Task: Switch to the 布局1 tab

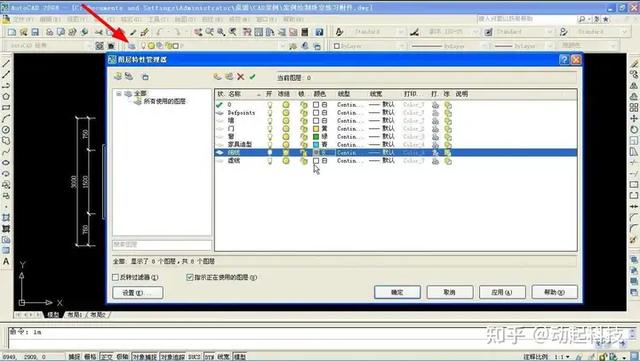Action: 75,315
